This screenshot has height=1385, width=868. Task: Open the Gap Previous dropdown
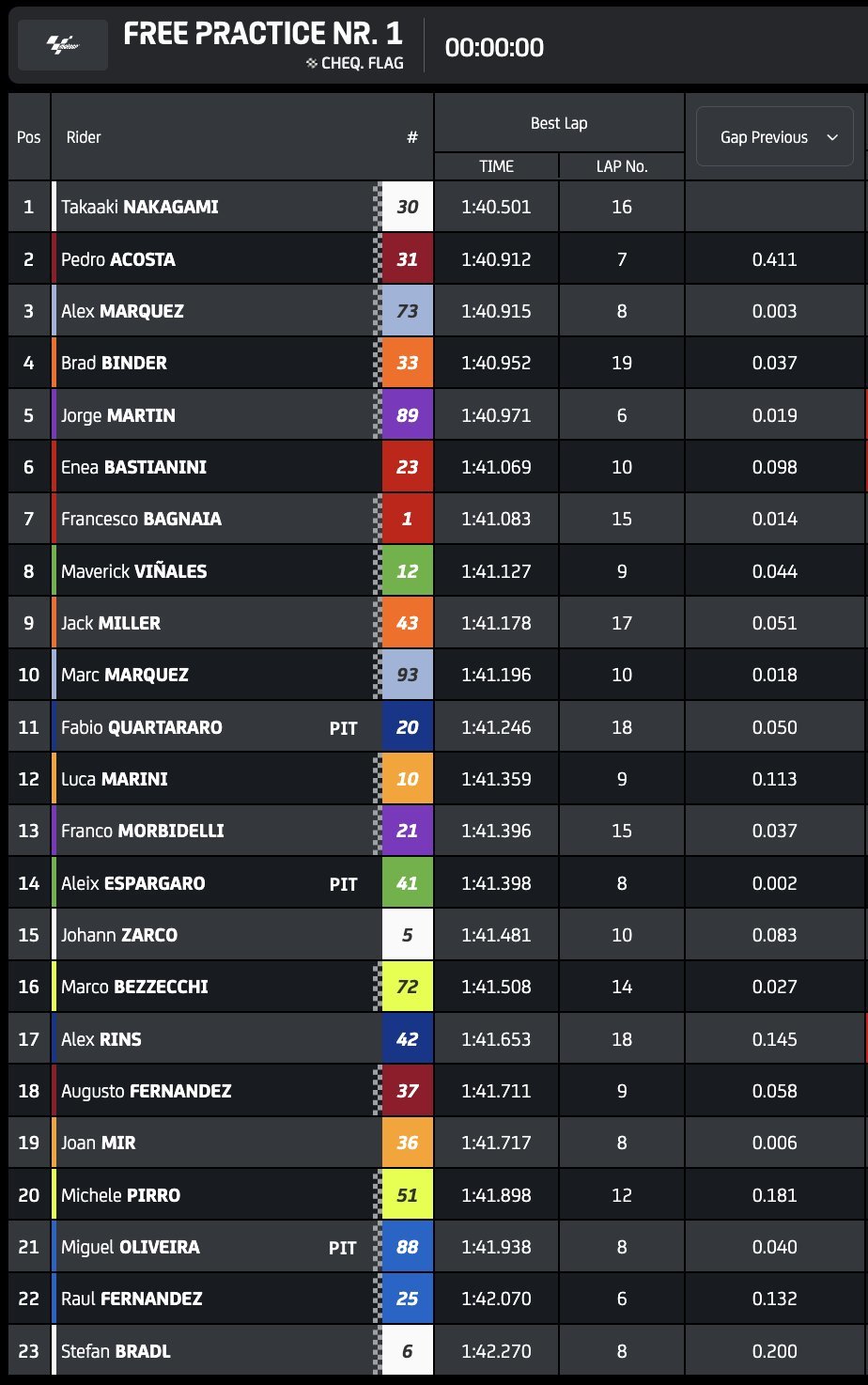774,137
